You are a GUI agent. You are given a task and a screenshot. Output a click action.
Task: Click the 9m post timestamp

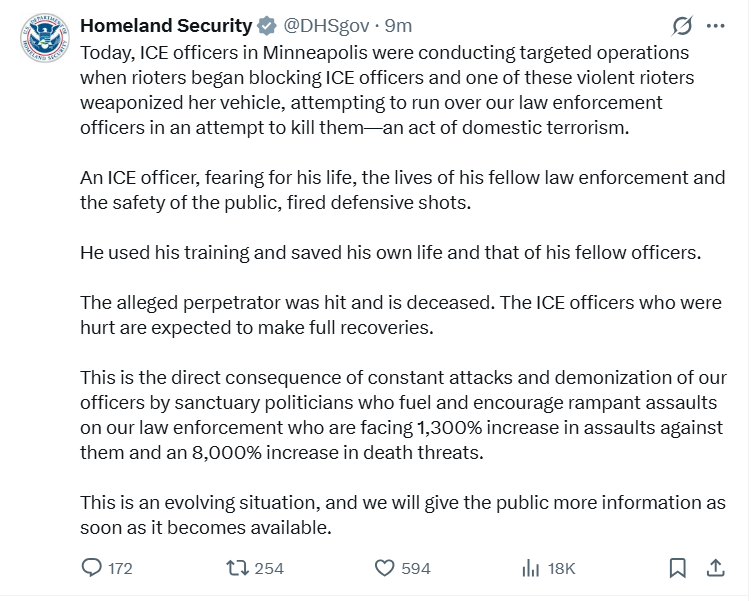pos(398,25)
